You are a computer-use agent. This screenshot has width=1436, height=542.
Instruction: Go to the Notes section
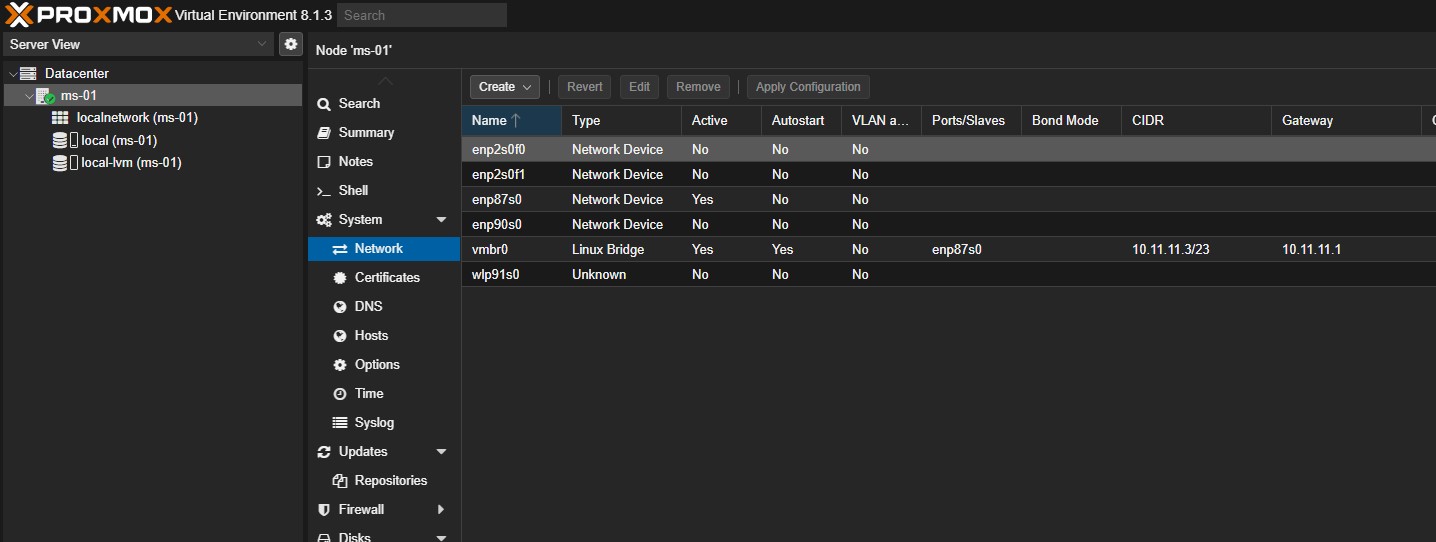click(x=355, y=161)
